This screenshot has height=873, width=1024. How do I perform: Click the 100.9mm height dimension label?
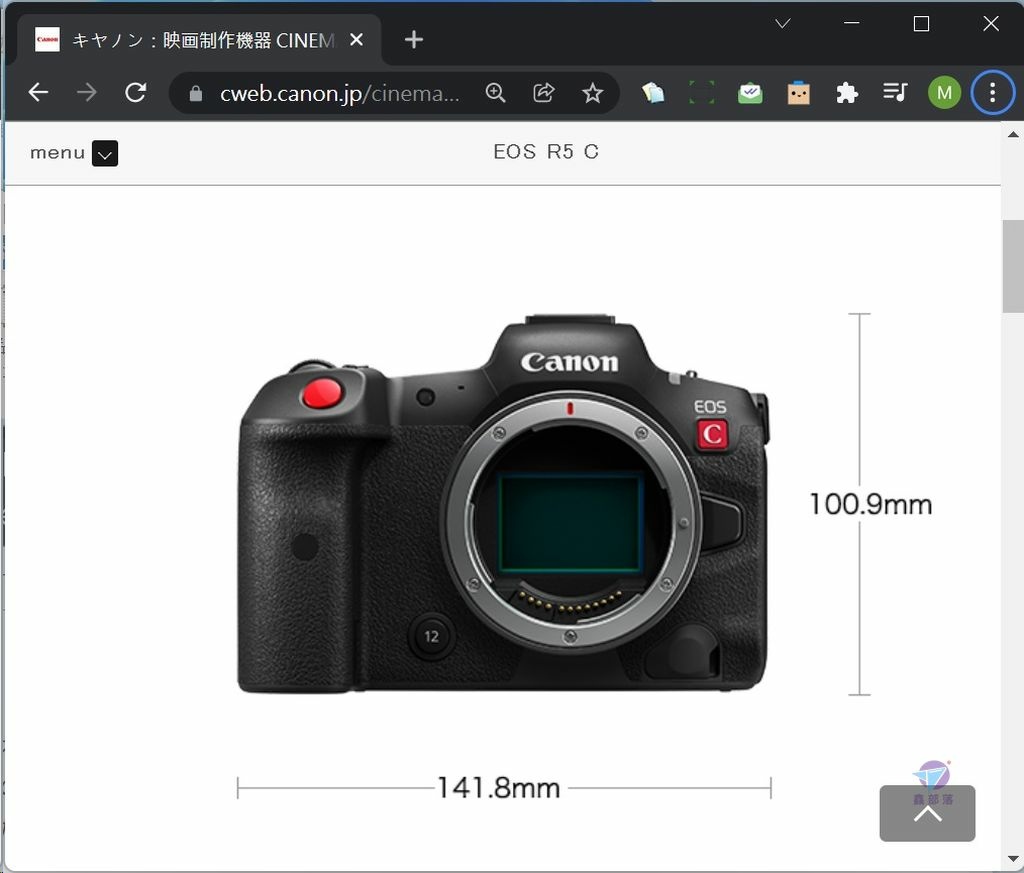(871, 505)
